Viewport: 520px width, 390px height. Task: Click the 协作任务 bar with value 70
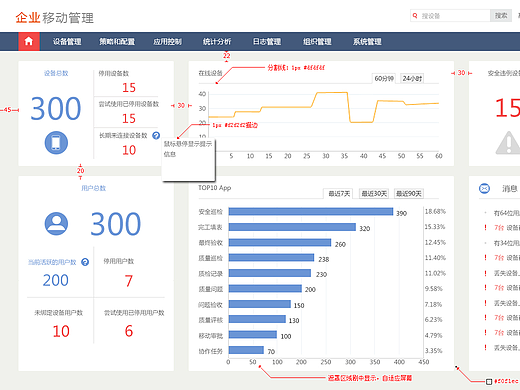pos(246,350)
